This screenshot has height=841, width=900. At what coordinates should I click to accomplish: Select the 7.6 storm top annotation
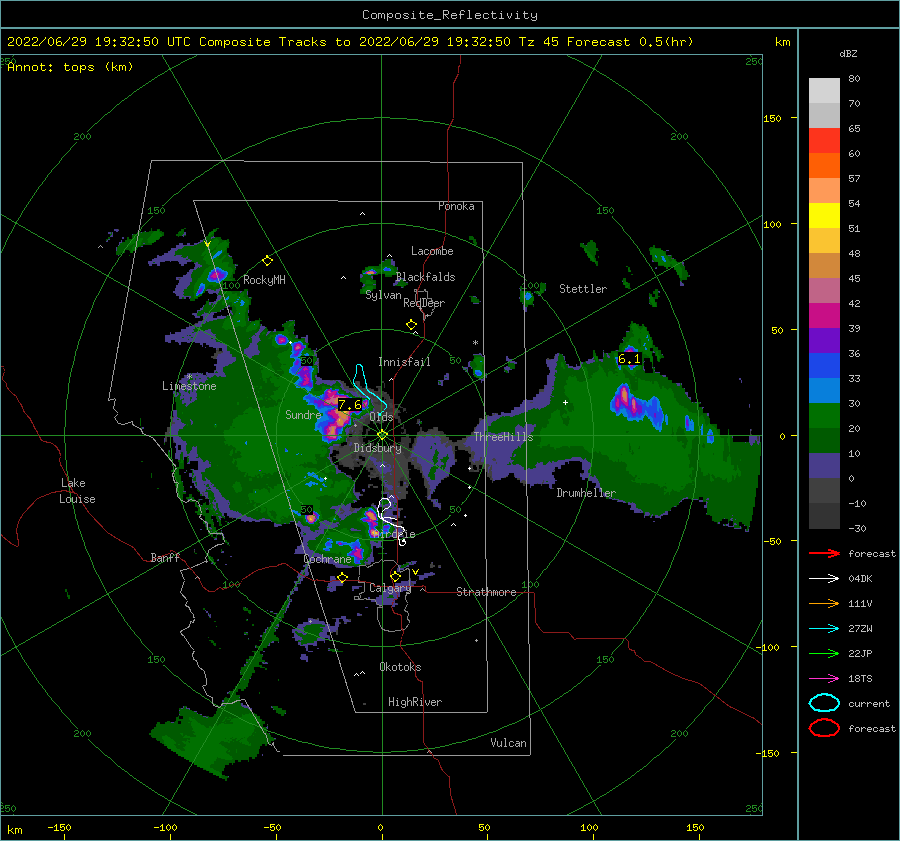[x=350, y=405]
